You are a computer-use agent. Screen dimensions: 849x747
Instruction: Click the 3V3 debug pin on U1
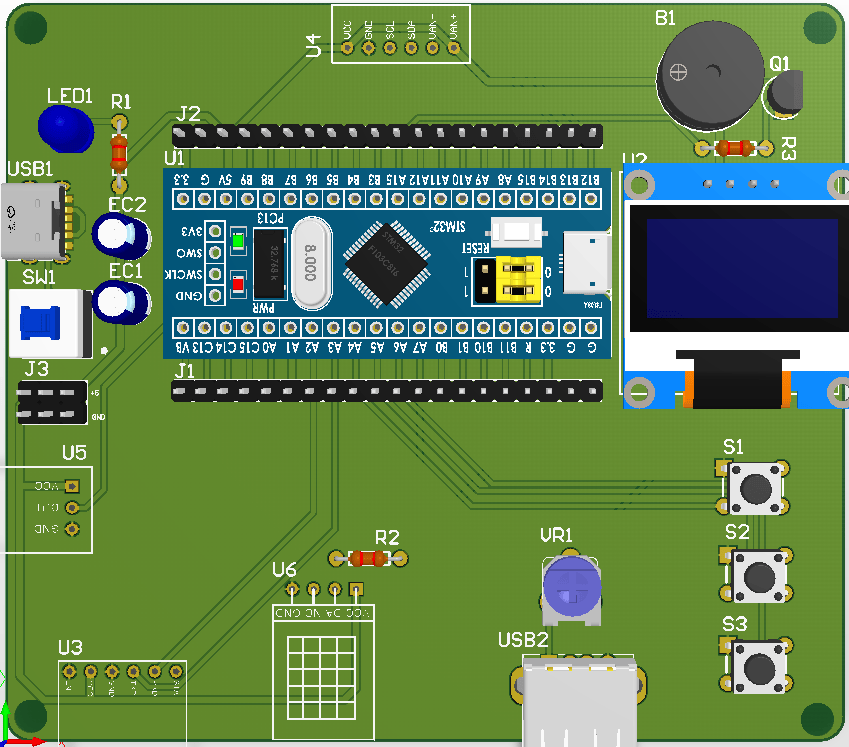click(215, 231)
